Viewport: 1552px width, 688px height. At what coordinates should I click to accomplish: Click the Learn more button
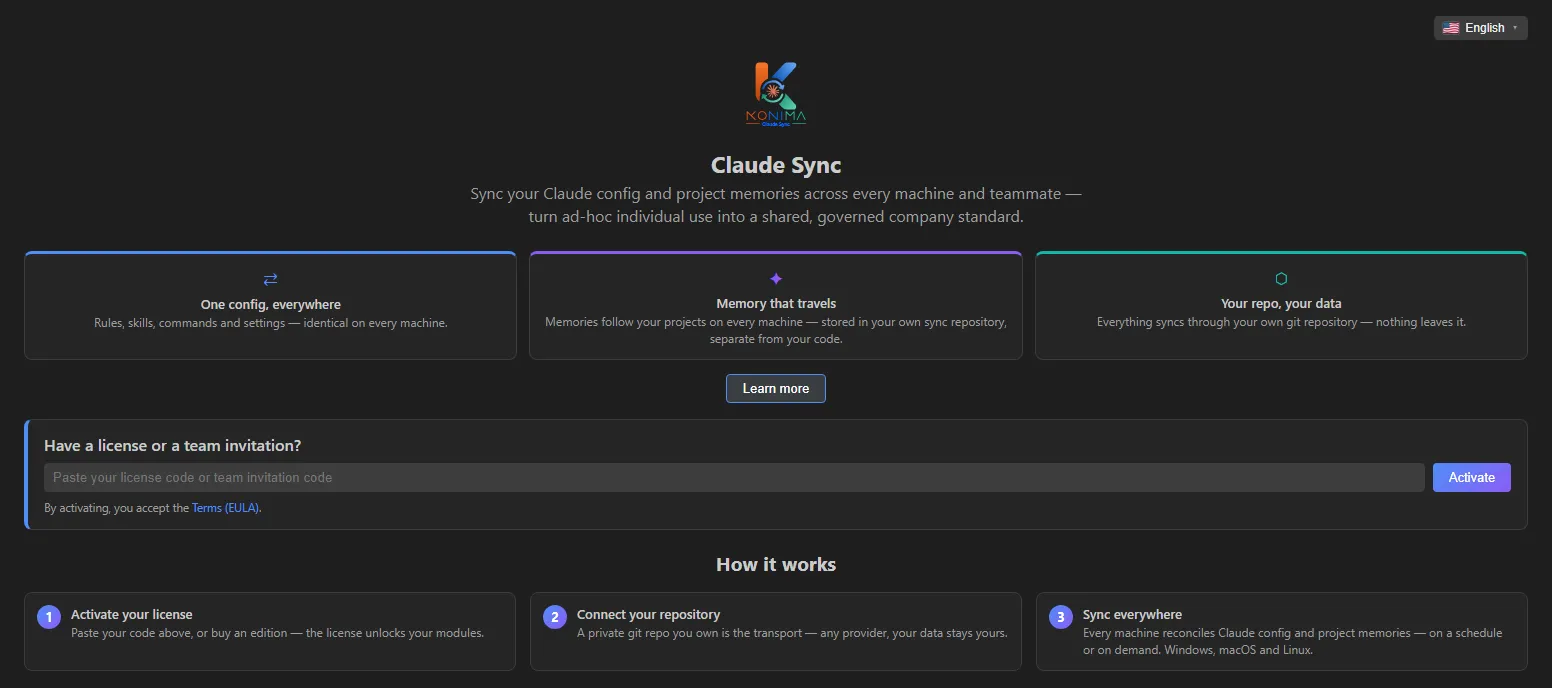[776, 388]
